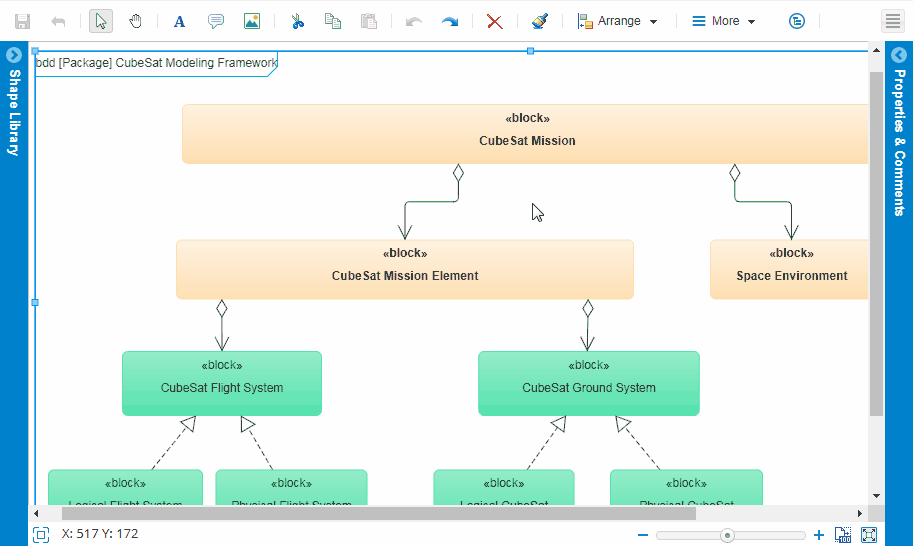Viewport: 915px width, 546px height.
Task: Click the grey Undo arrow
Action: tap(414, 22)
